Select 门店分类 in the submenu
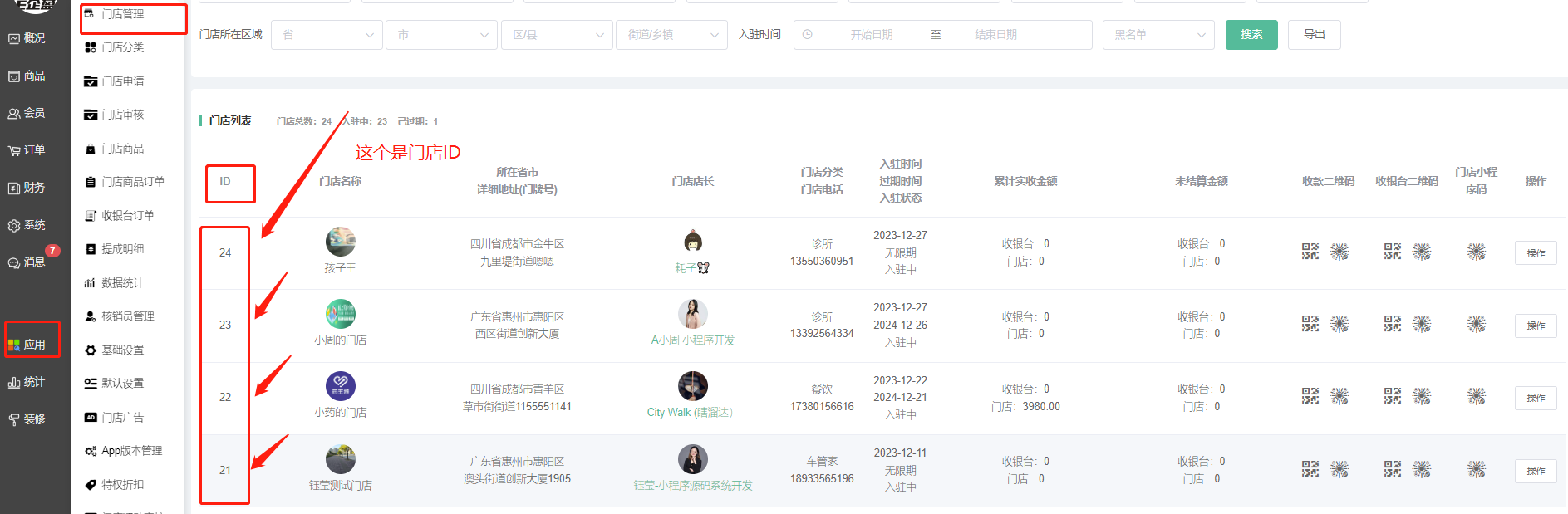Image resolution: width=1568 pixels, height=514 pixels. [122, 47]
